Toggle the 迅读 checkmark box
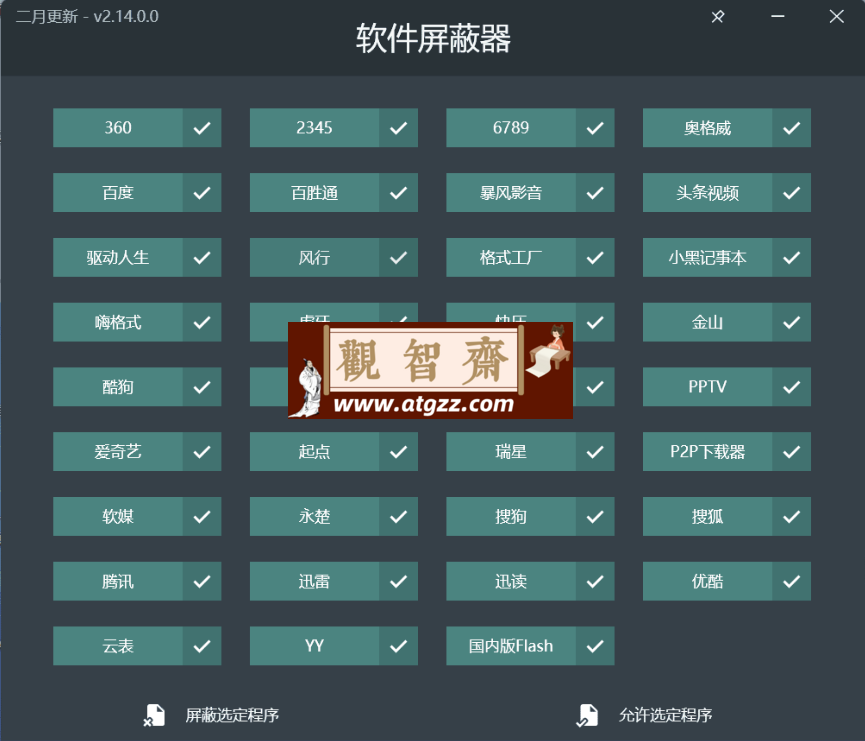Image resolution: width=865 pixels, height=741 pixels. pos(595,581)
